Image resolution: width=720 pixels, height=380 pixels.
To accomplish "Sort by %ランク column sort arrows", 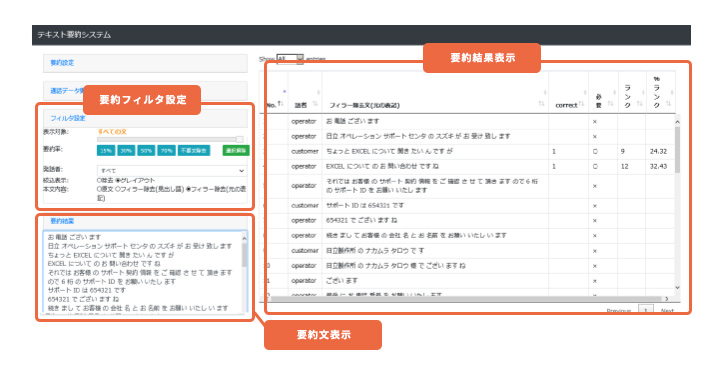I will pyautogui.click(x=668, y=104).
